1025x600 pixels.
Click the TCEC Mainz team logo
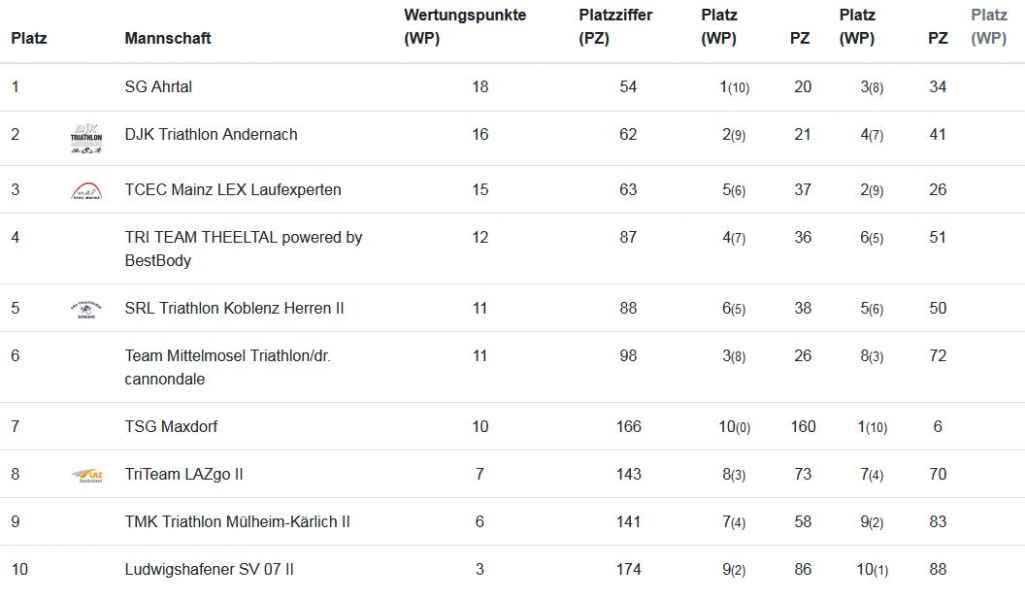[x=86, y=190]
